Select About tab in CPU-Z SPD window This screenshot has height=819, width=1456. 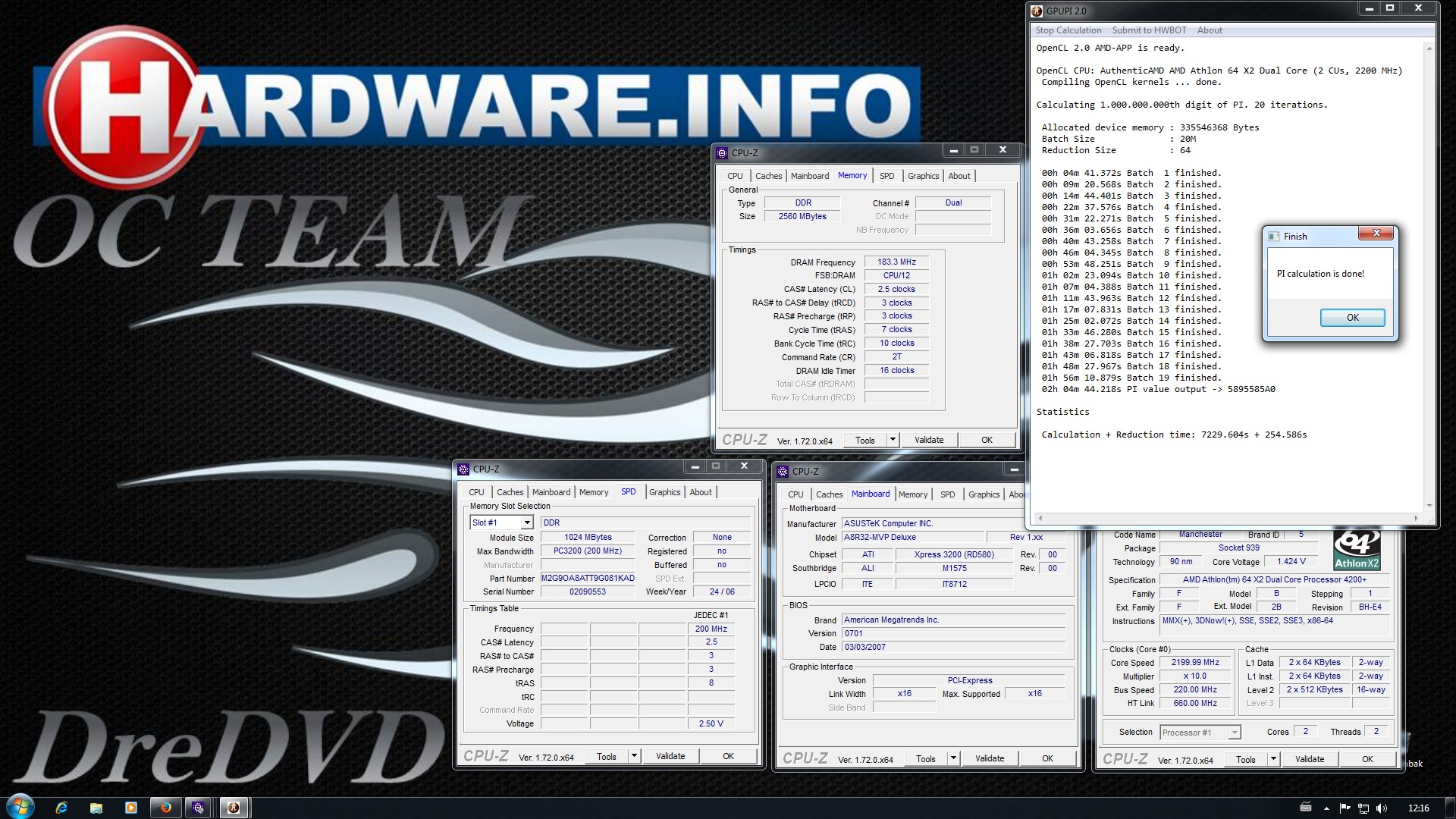click(x=700, y=492)
